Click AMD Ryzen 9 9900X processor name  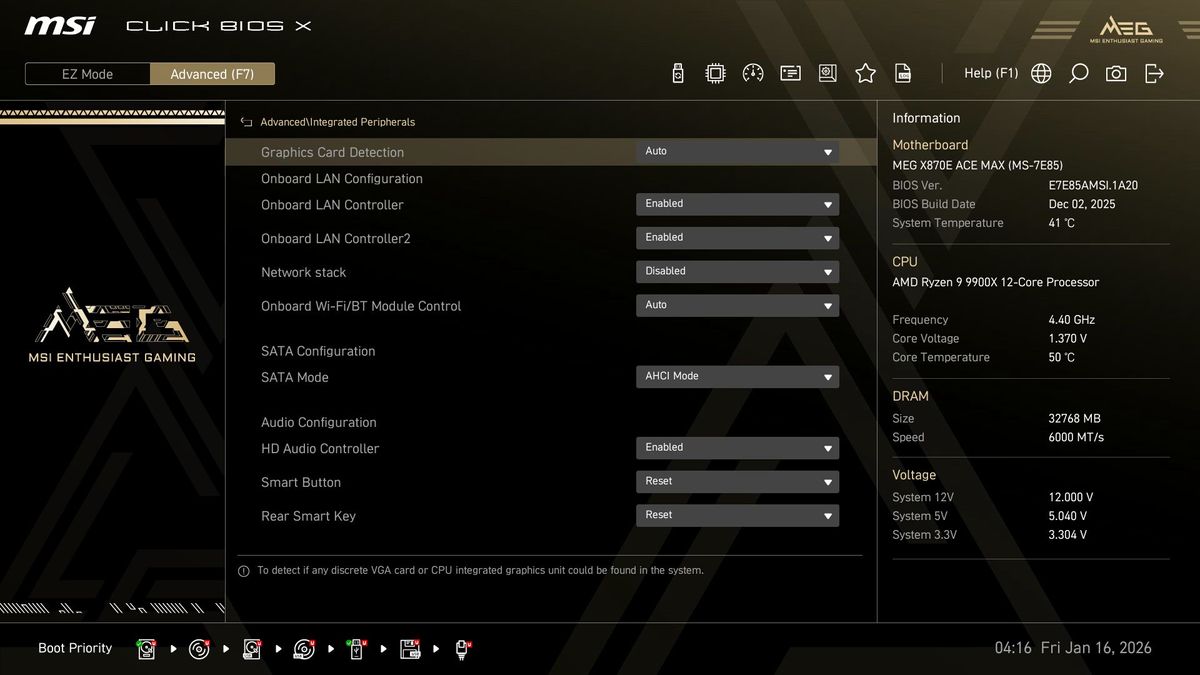[996, 282]
